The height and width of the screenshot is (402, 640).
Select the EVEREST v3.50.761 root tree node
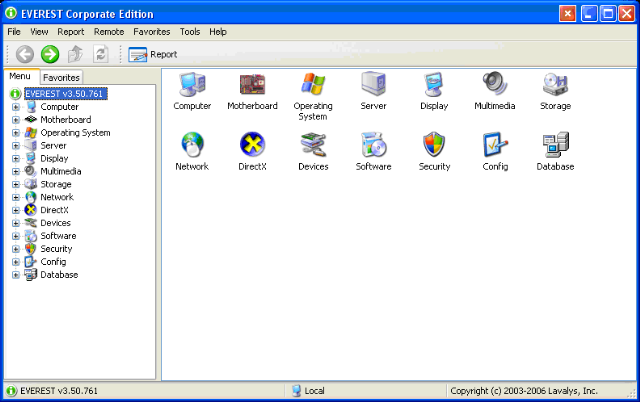66,94
